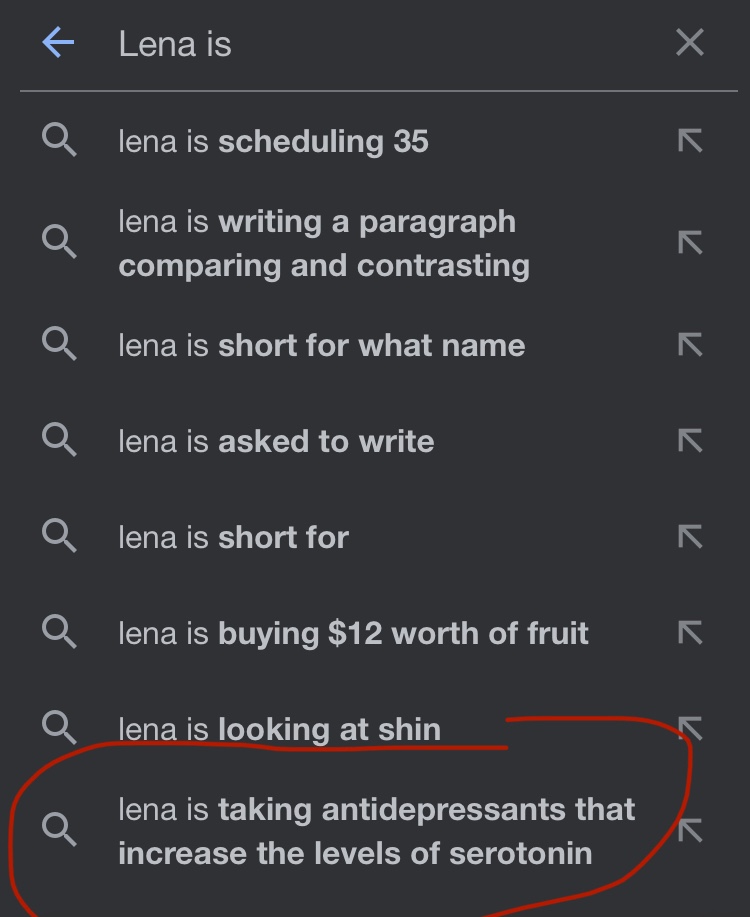
Task: Click magnifier icon beside "scheduling 35"
Action: [59, 141]
